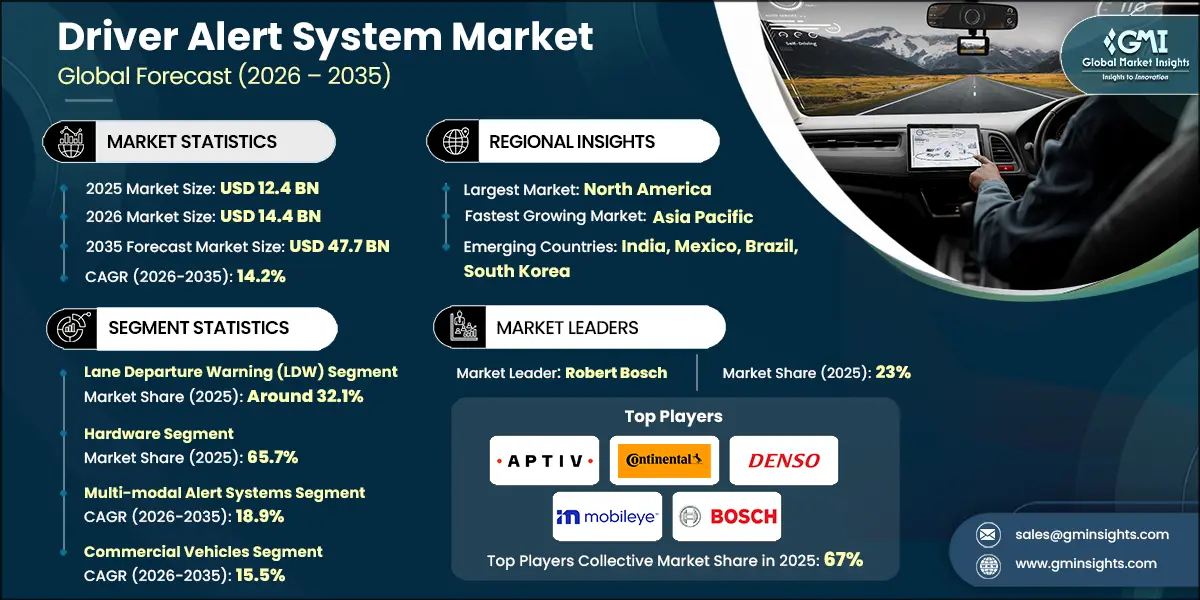This screenshot has width=1200, height=600.
Task: Click the Segment Statistics pie icon
Action: [x=68, y=328]
